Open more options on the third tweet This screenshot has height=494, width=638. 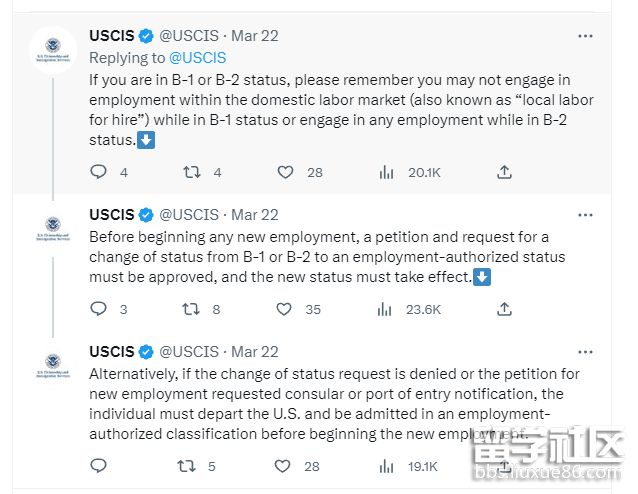click(x=585, y=352)
